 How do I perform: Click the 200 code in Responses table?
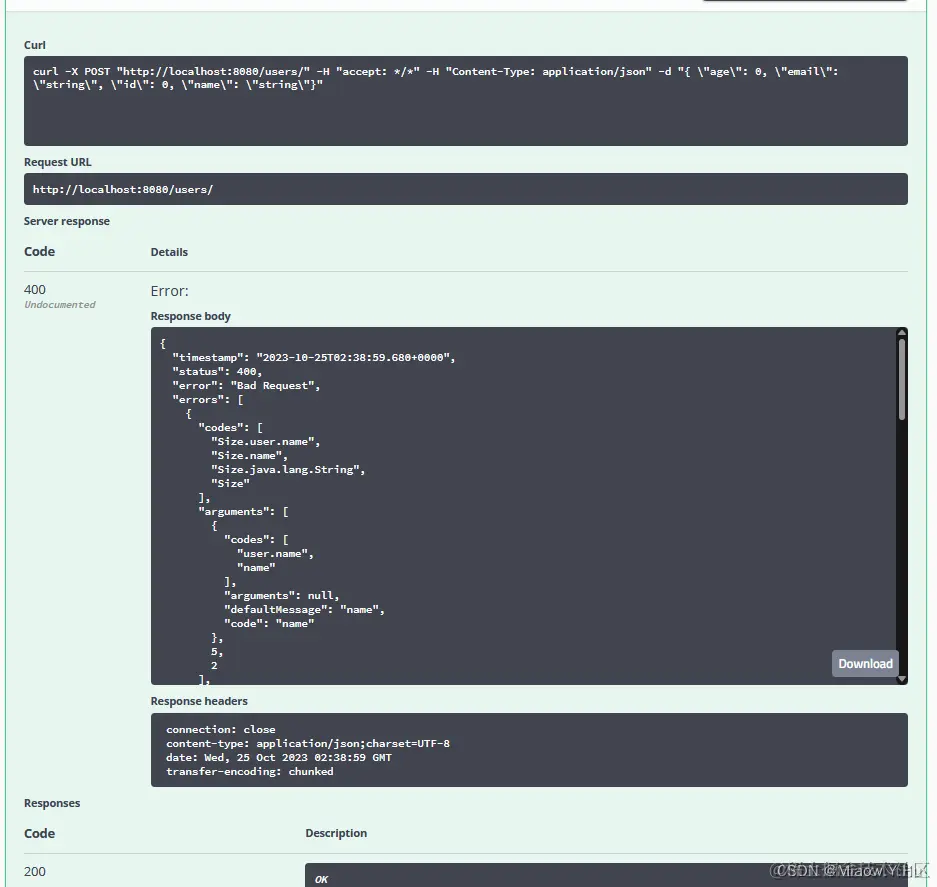35,871
